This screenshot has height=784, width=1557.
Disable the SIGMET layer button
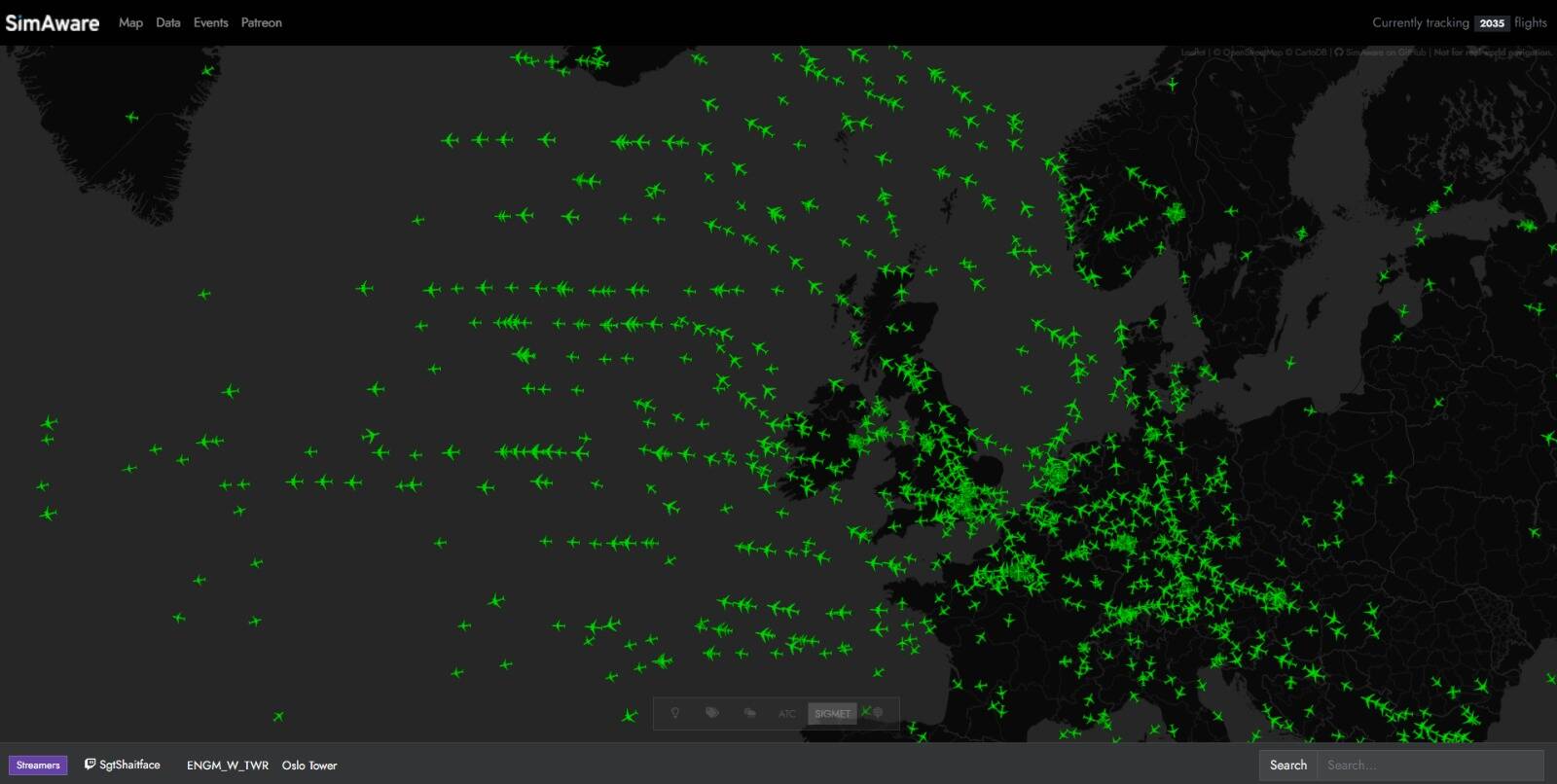click(x=832, y=713)
